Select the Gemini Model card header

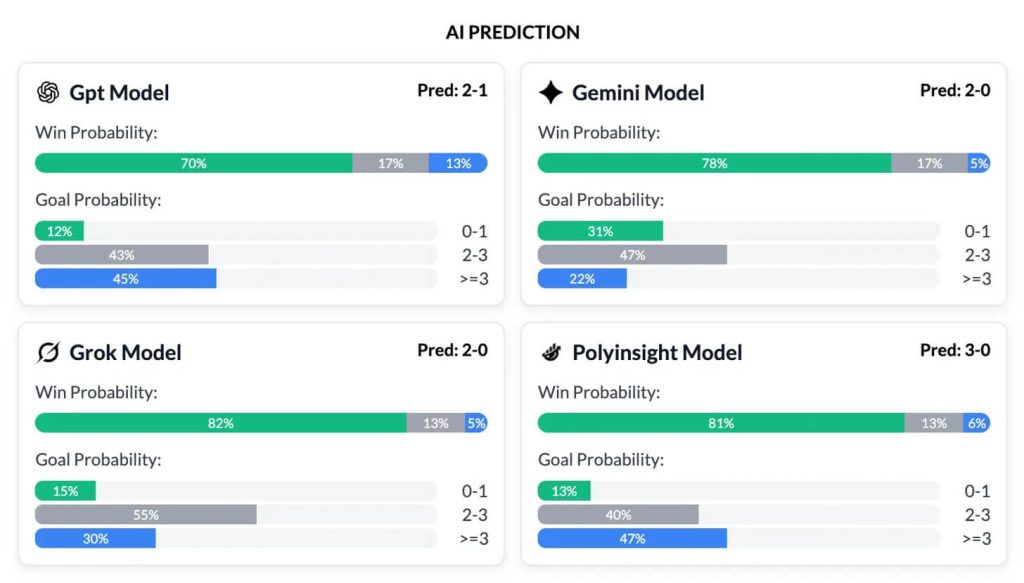[640, 93]
